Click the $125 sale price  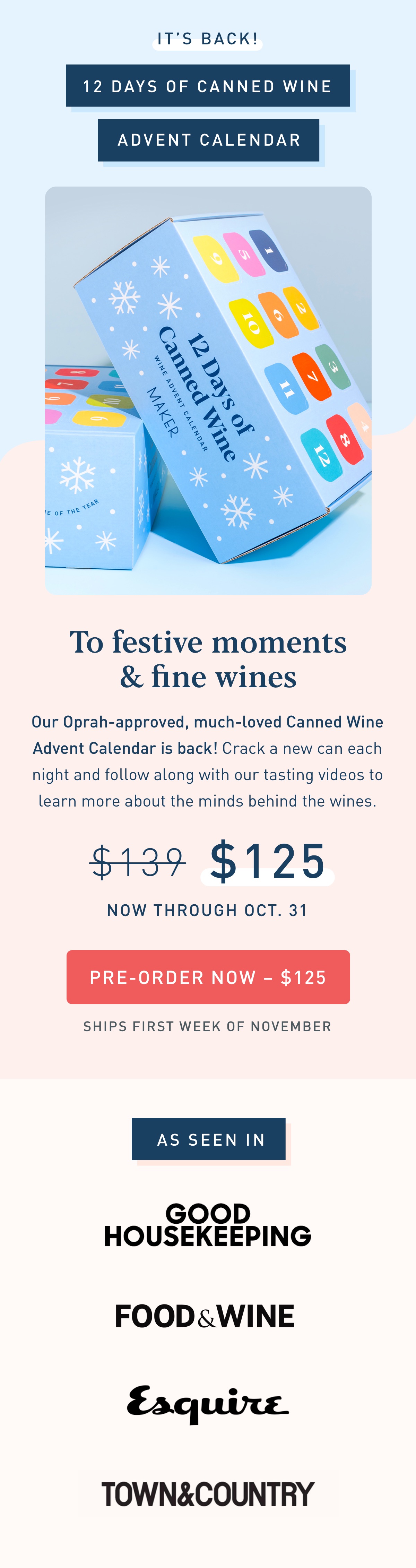click(x=268, y=861)
